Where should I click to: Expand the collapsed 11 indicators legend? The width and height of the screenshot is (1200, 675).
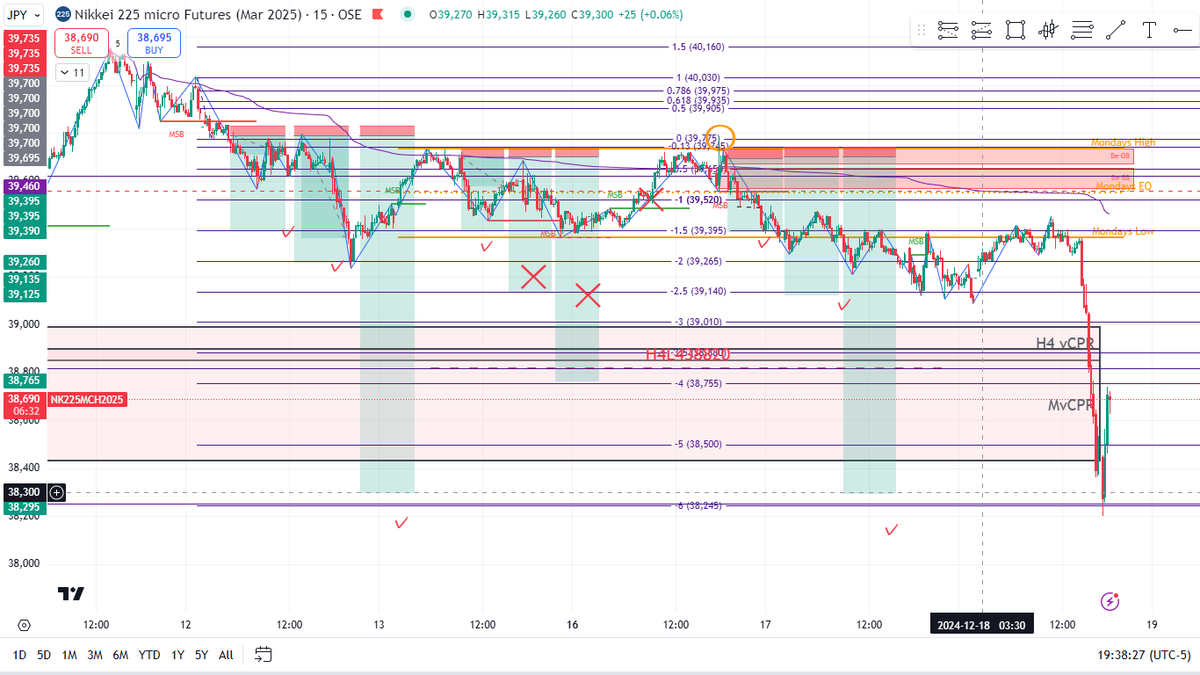point(71,72)
